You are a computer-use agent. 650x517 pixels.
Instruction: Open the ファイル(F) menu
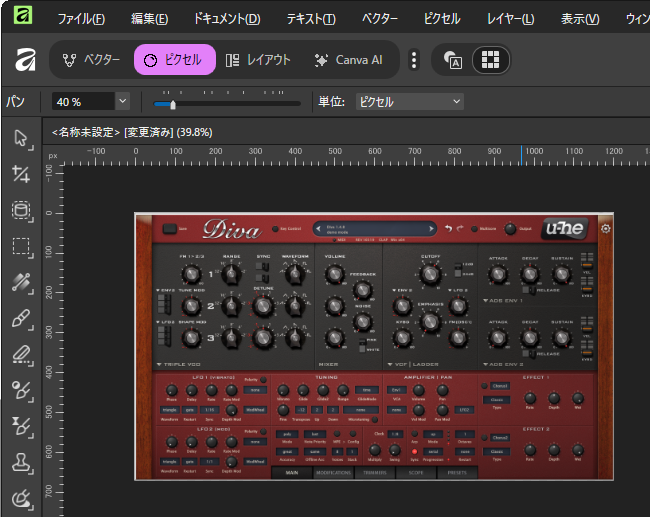[x=80, y=19]
